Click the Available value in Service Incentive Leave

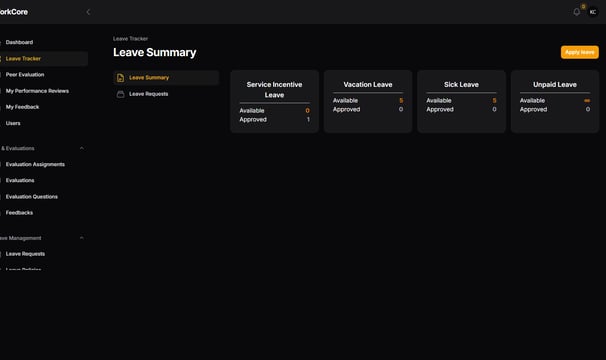tap(307, 111)
